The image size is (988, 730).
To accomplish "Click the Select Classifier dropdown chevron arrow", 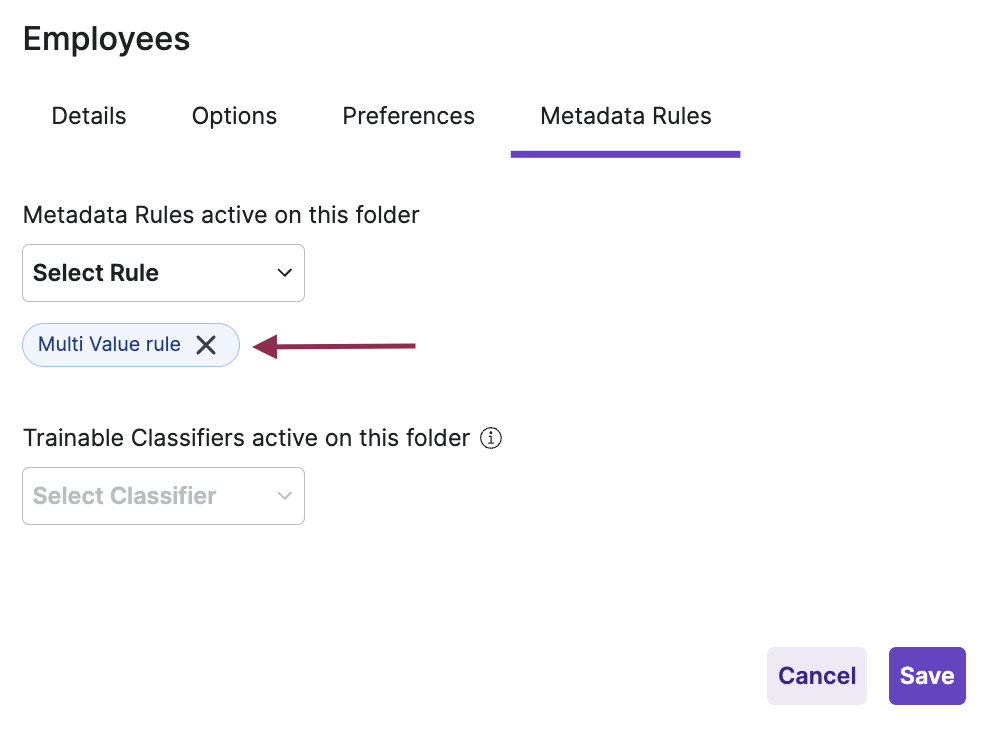I will 285,496.
